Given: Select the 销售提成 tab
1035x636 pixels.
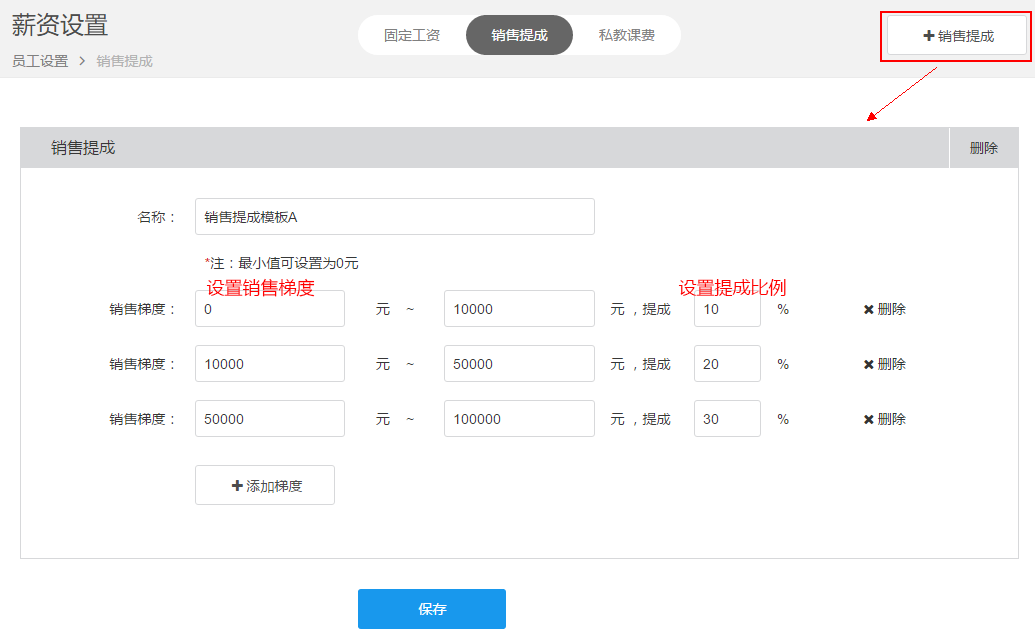Looking at the screenshot, I should (519, 35).
